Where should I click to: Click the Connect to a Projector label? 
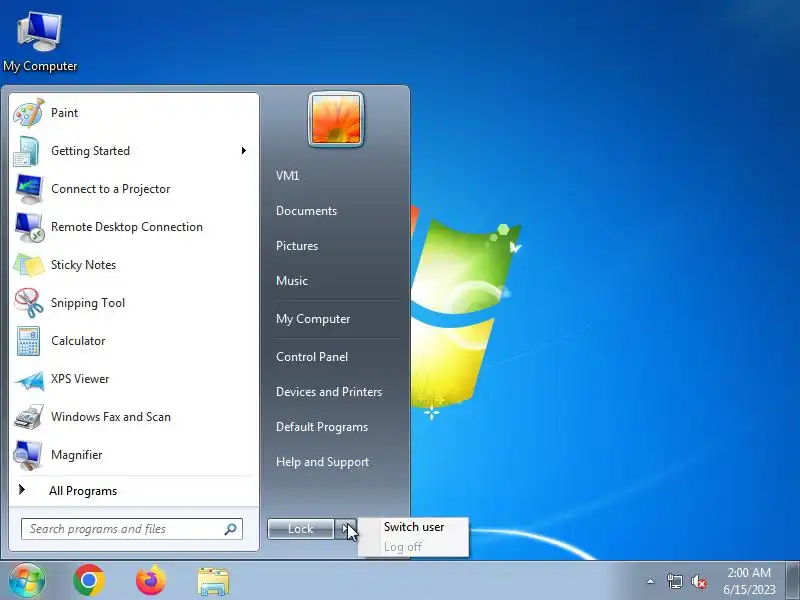(x=110, y=189)
